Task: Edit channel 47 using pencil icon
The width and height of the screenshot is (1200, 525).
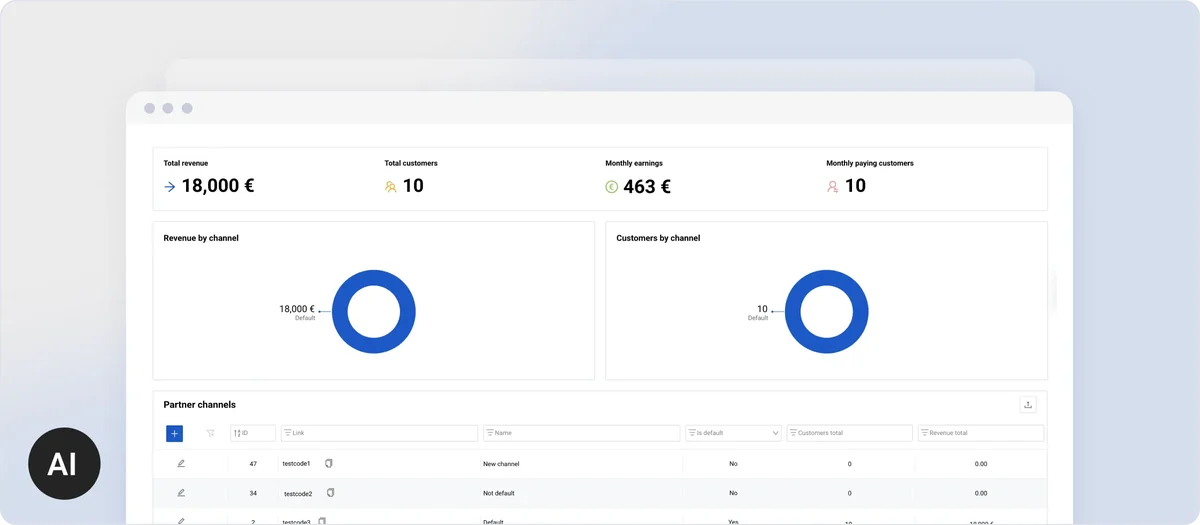Action: coord(181,464)
